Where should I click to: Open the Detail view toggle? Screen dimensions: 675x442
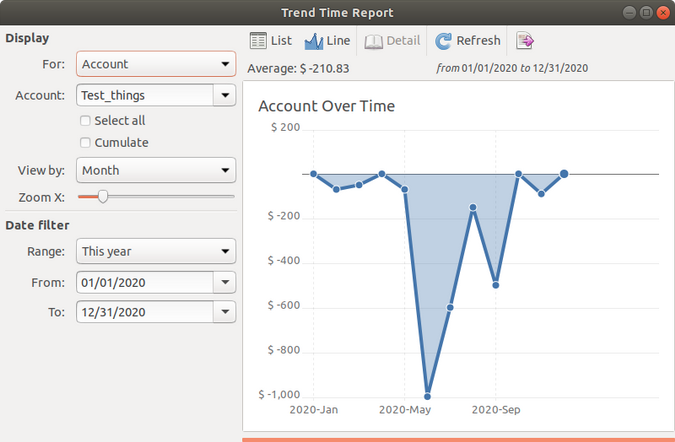[x=392, y=41]
